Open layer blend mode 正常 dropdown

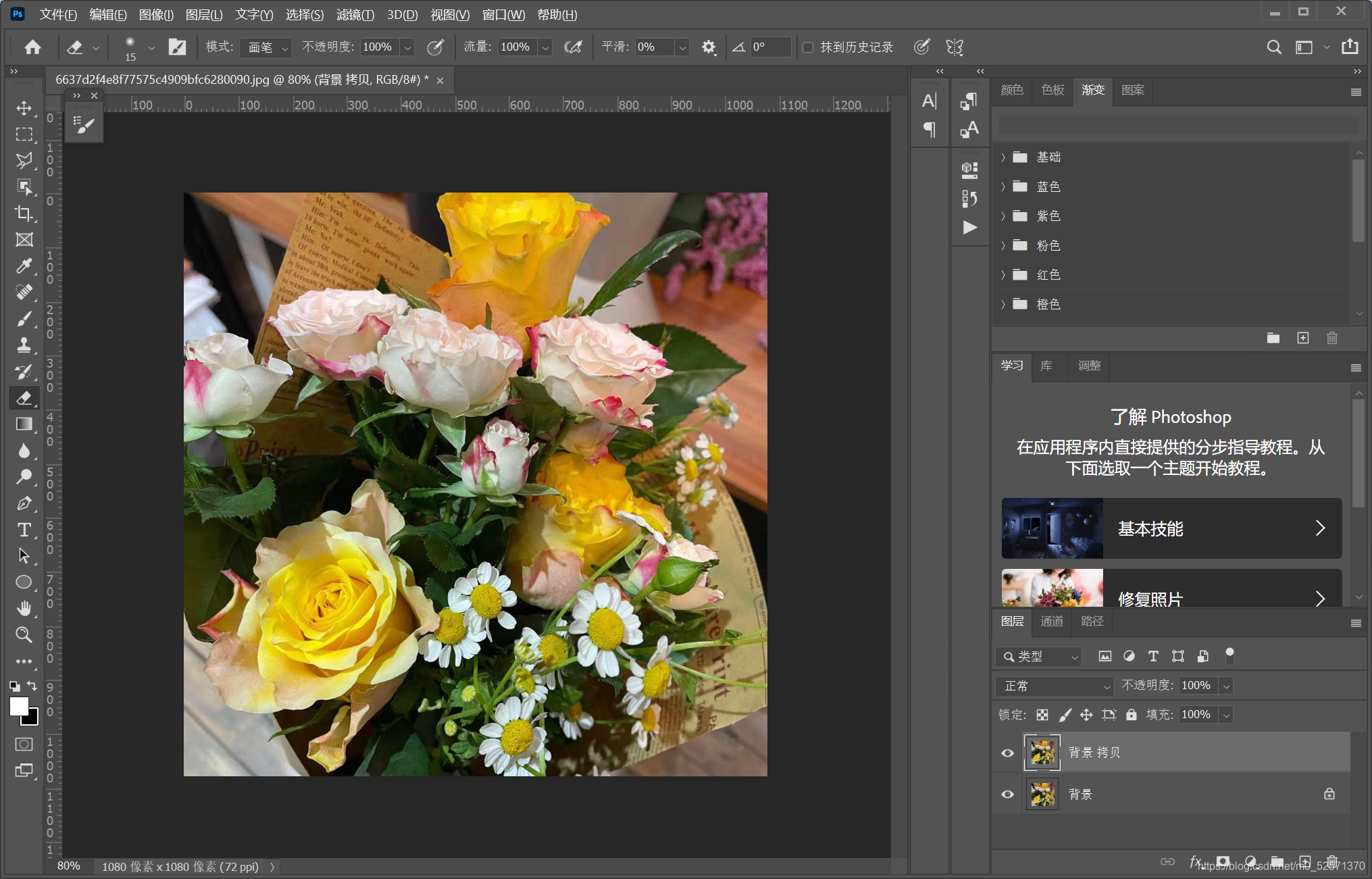point(1054,686)
